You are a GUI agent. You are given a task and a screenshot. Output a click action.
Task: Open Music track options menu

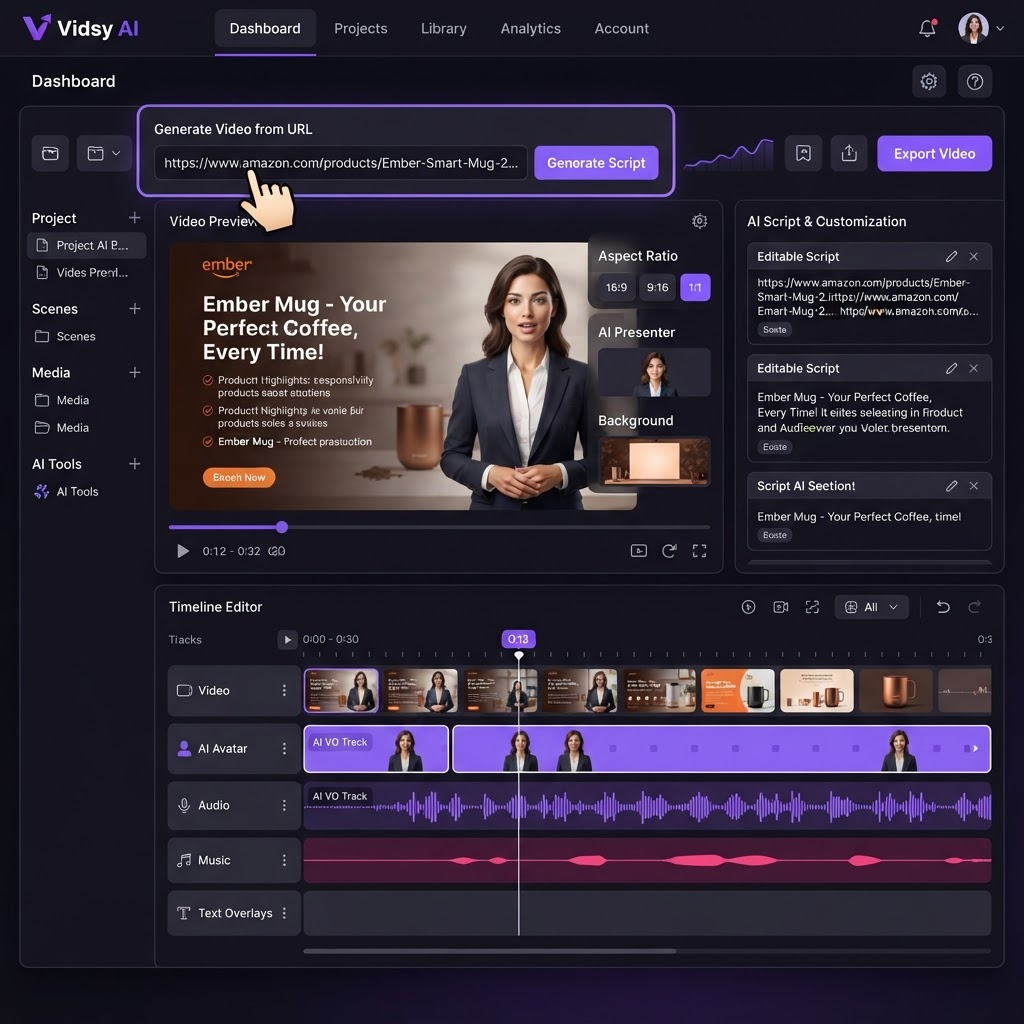pos(284,860)
